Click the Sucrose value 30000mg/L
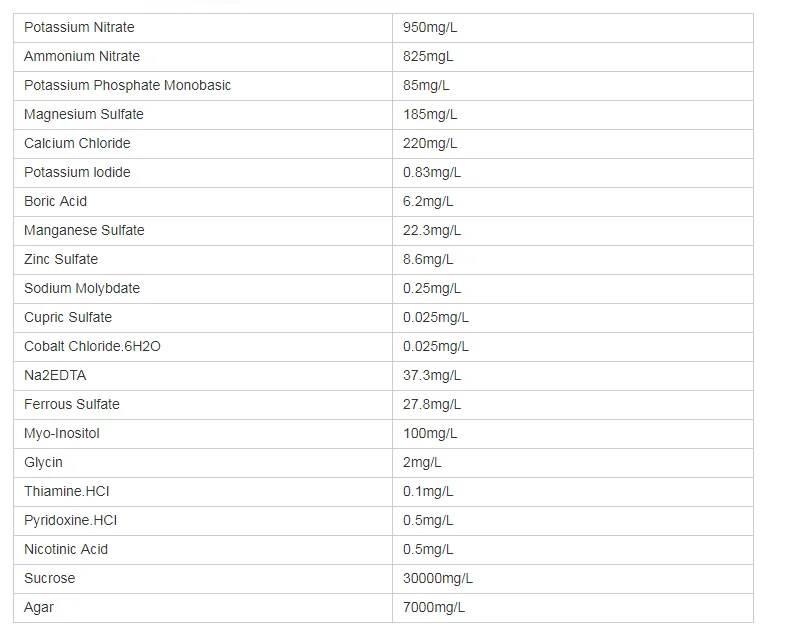 (x=438, y=578)
